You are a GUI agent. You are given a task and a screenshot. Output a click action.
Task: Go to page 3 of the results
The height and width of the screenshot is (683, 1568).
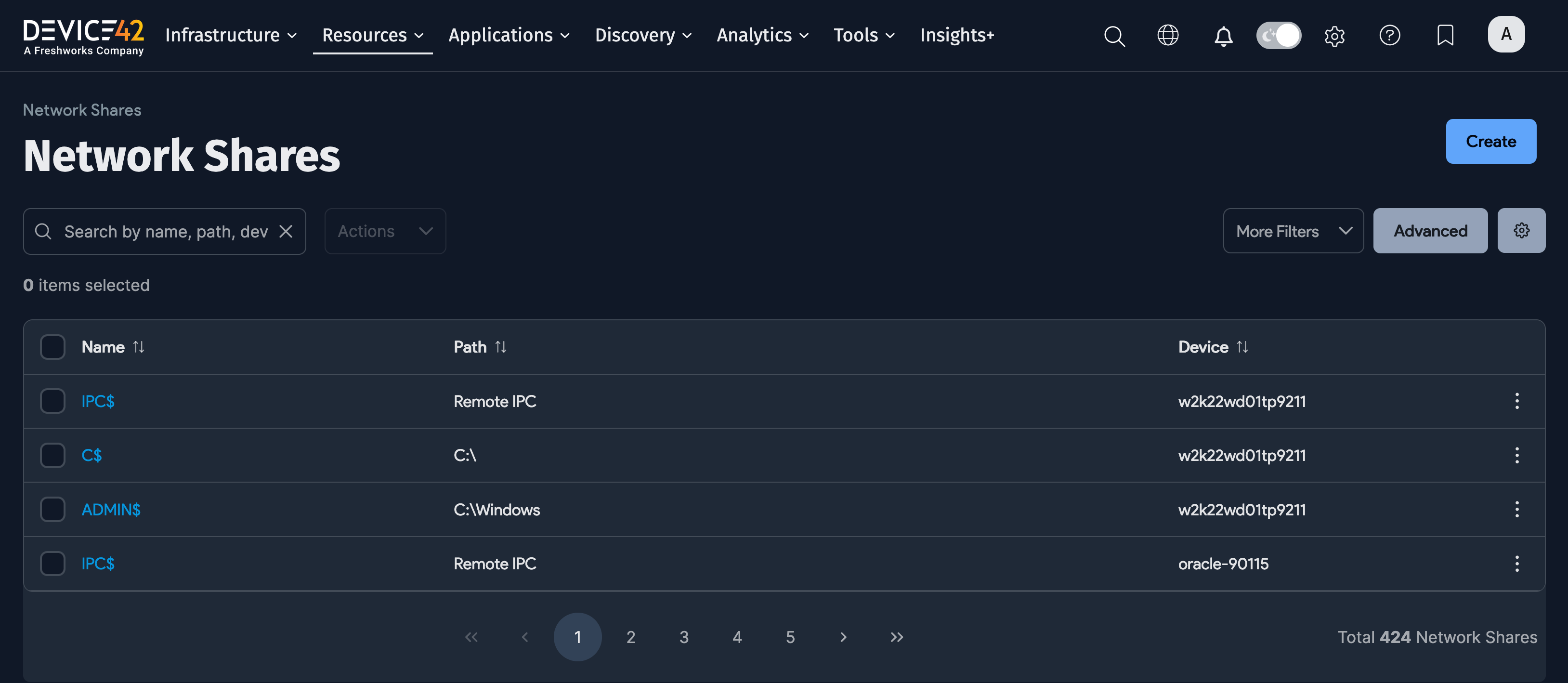point(684,637)
